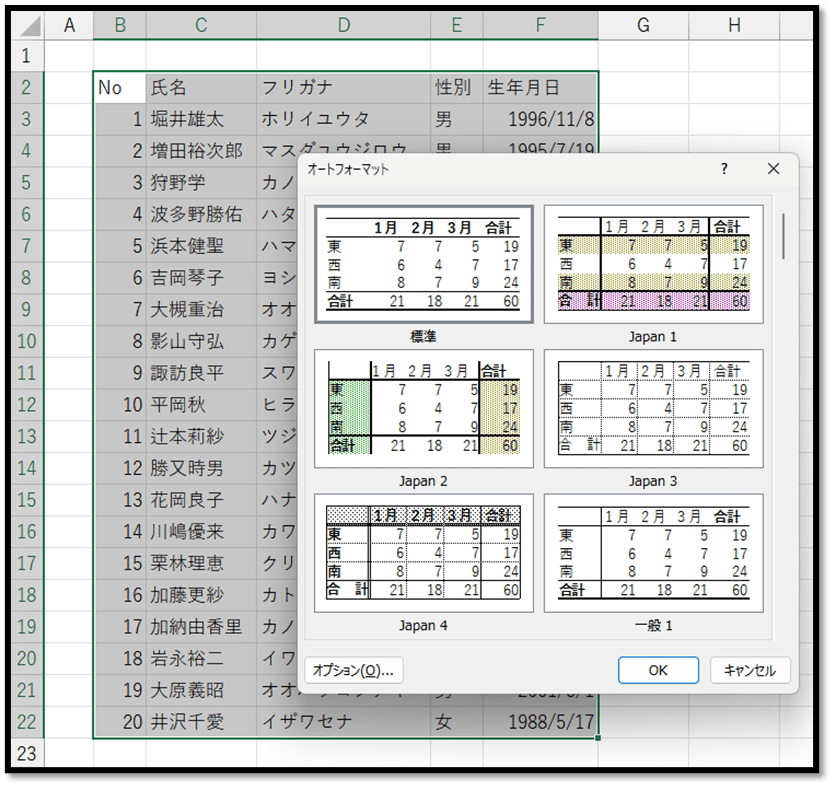
Task: Select row 2 header
Action: [27, 88]
